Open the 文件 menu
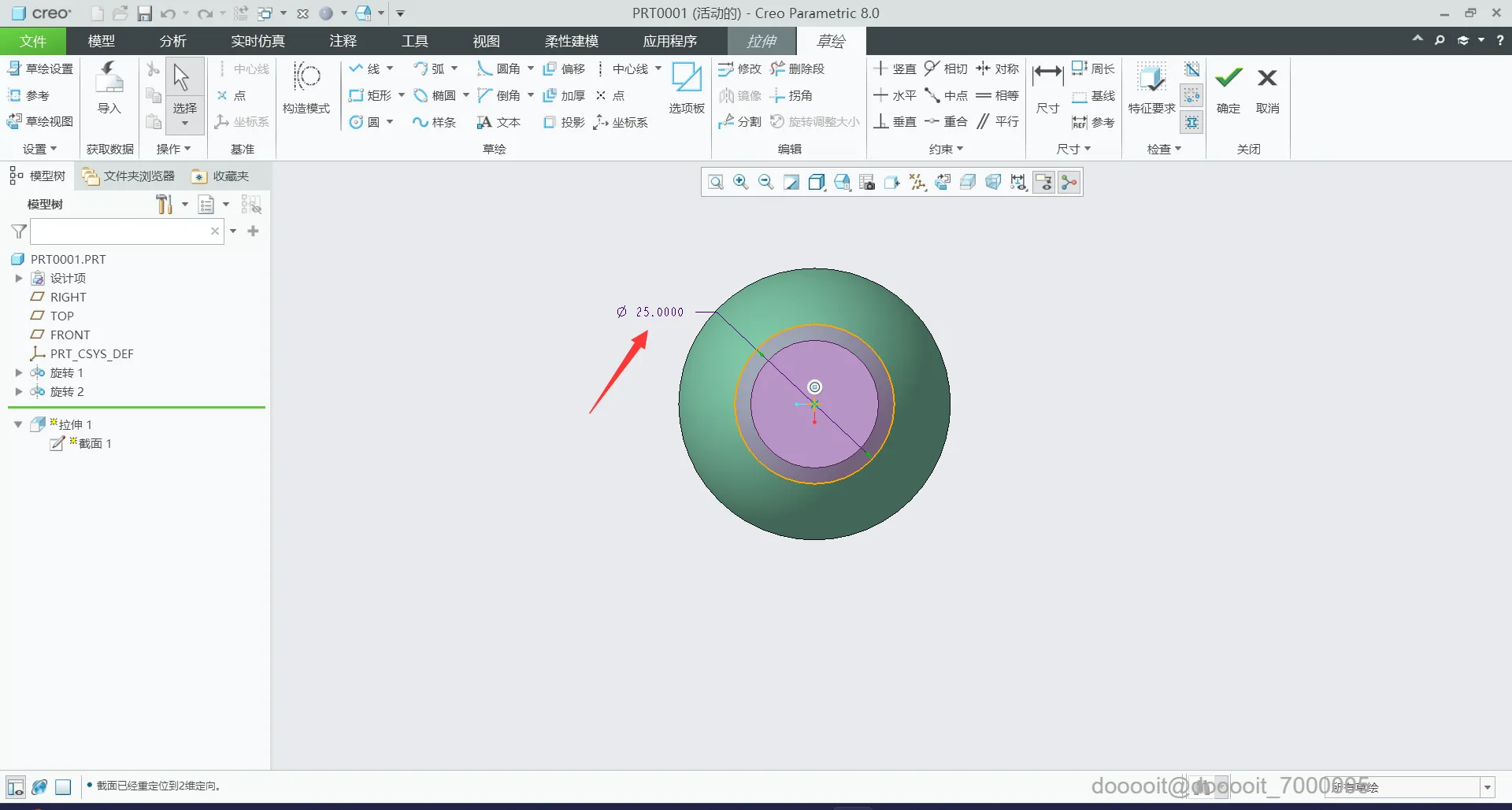The image size is (1512, 810). click(33, 41)
